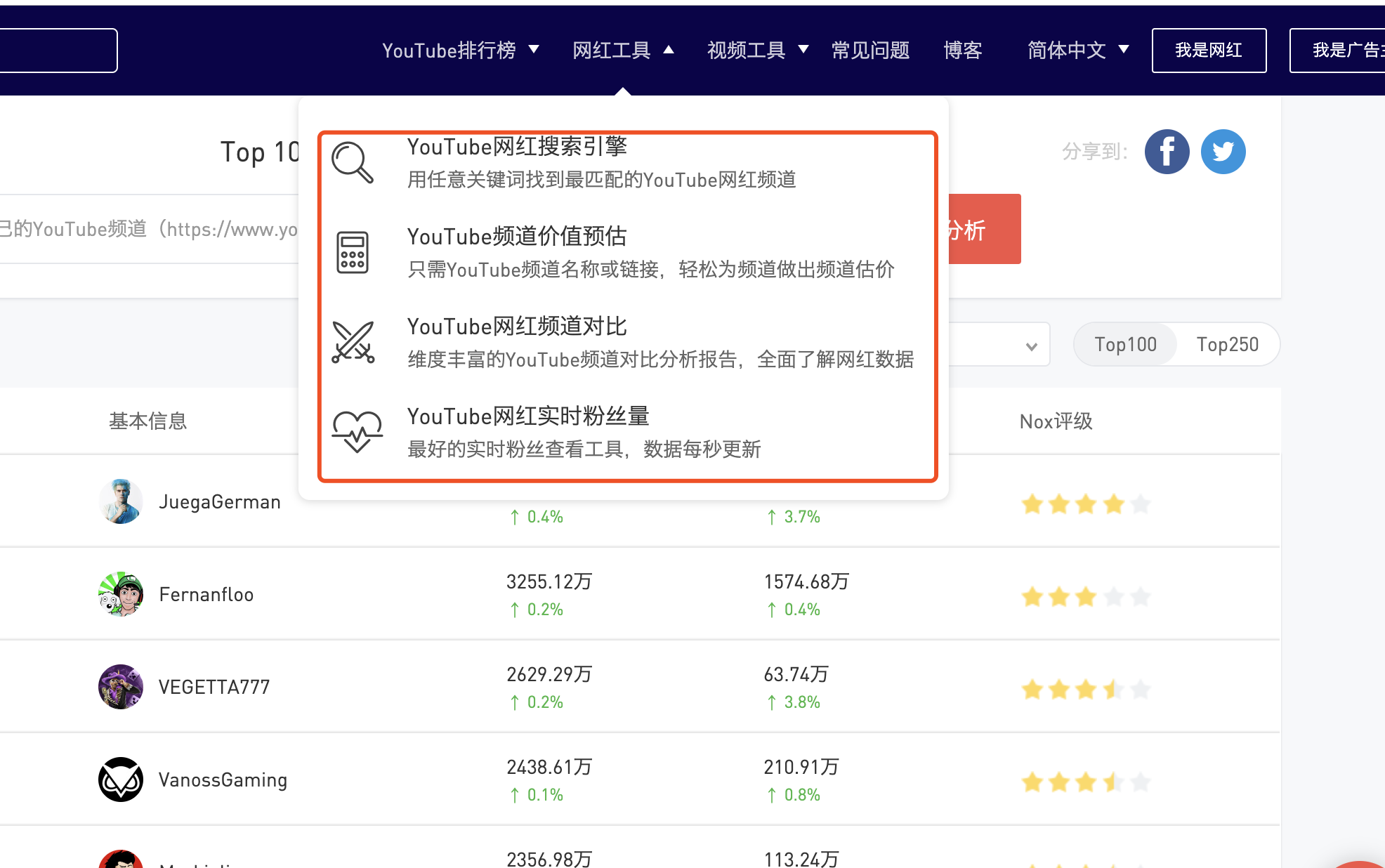
Task: Click the search box in the header
Action: [58, 51]
